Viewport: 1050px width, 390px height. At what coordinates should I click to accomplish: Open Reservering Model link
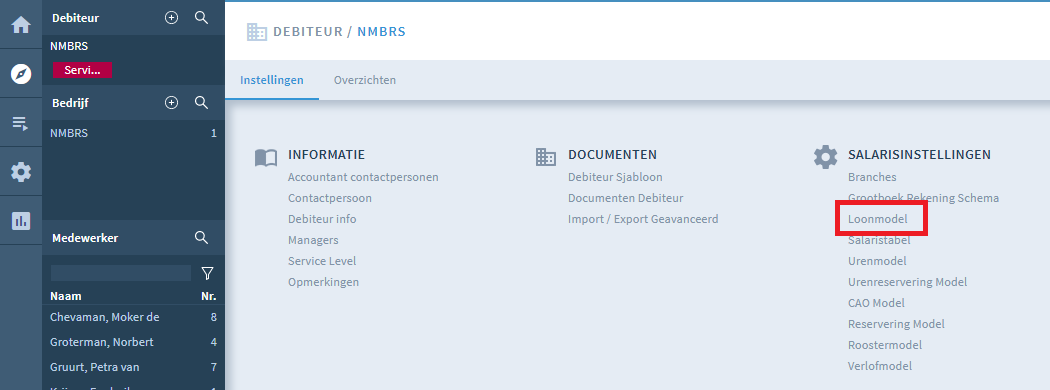point(896,324)
